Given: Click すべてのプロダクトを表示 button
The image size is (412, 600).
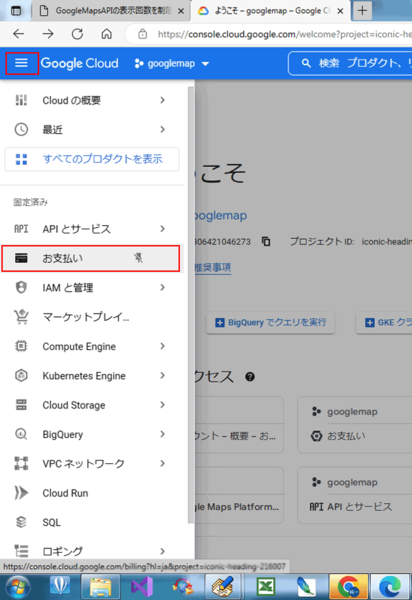Looking at the screenshot, I should click(92, 159).
